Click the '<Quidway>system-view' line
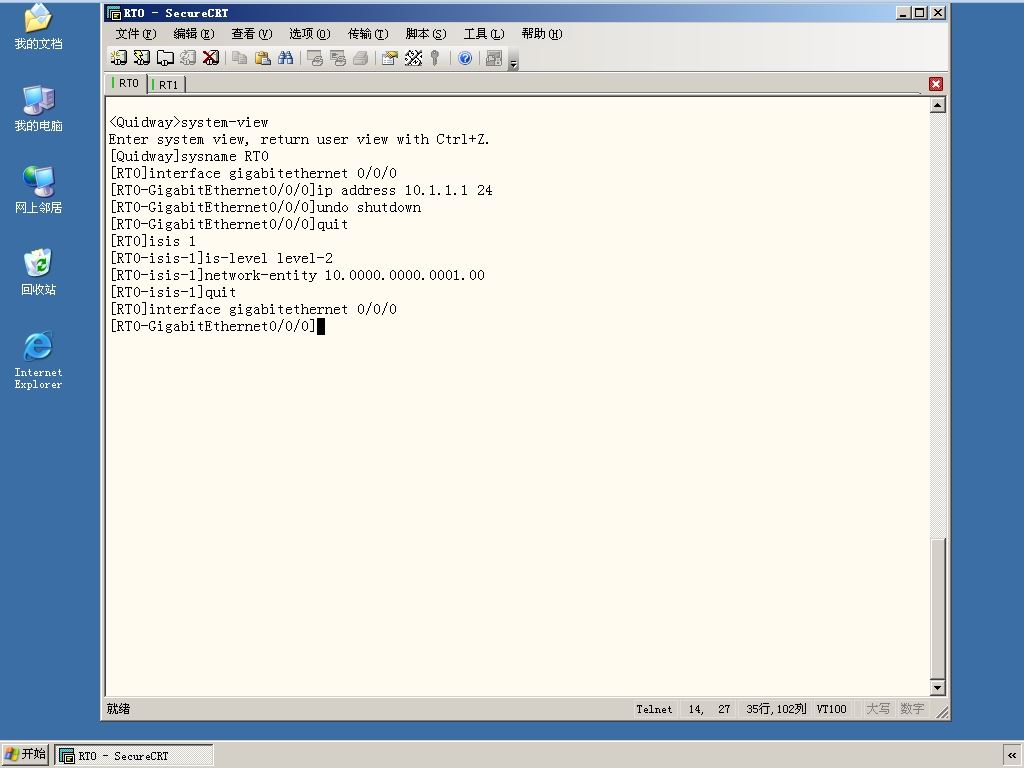The image size is (1024, 768). (x=189, y=123)
